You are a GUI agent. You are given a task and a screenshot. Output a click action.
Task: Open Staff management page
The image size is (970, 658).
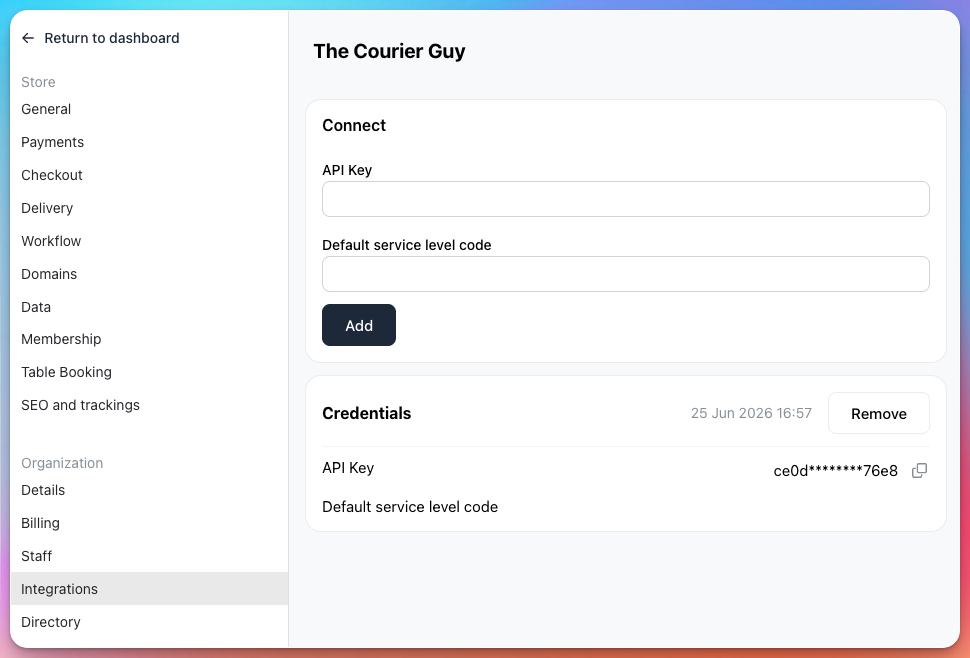click(x=36, y=556)
